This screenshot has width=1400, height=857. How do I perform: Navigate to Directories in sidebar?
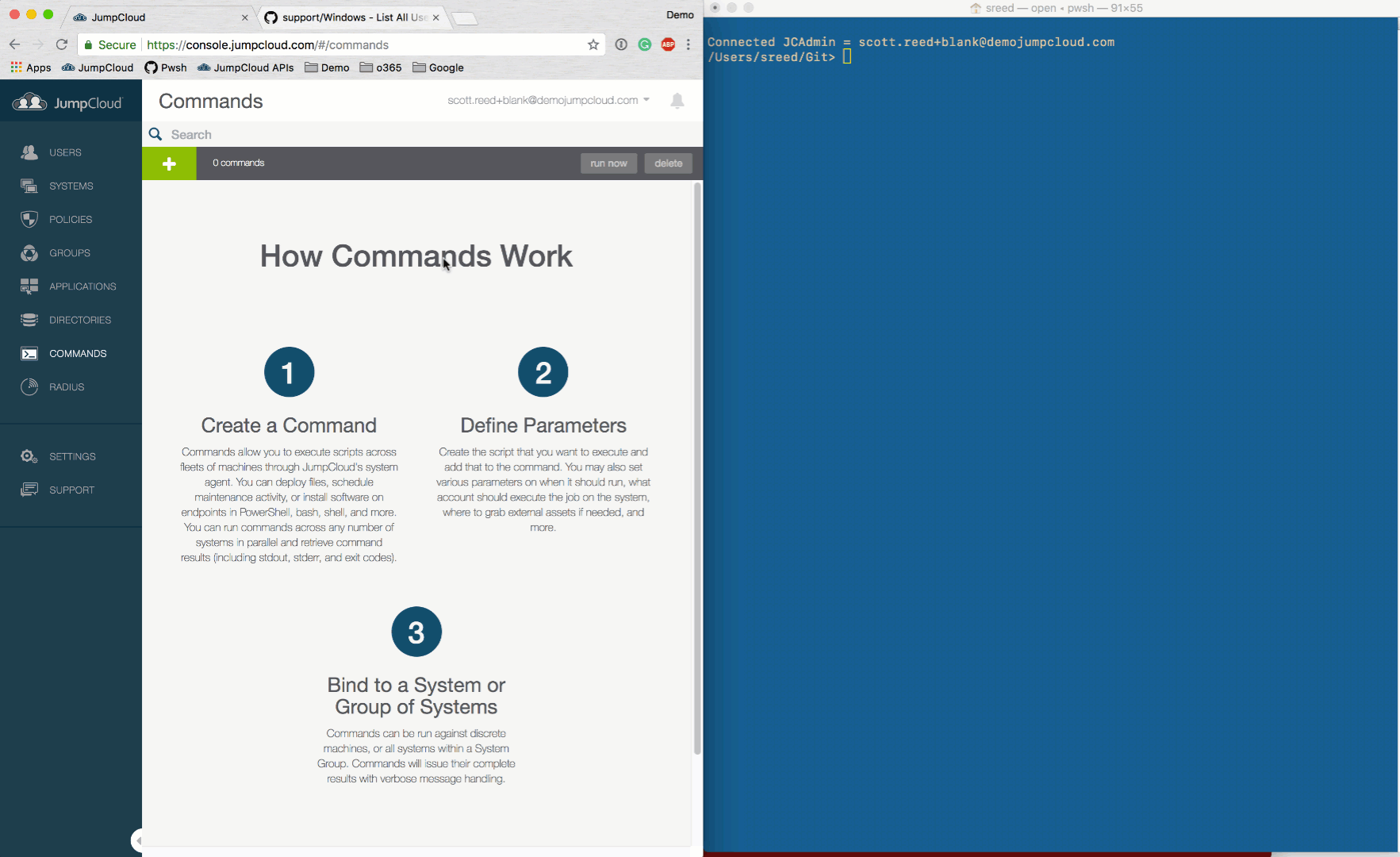click(79, 320)
